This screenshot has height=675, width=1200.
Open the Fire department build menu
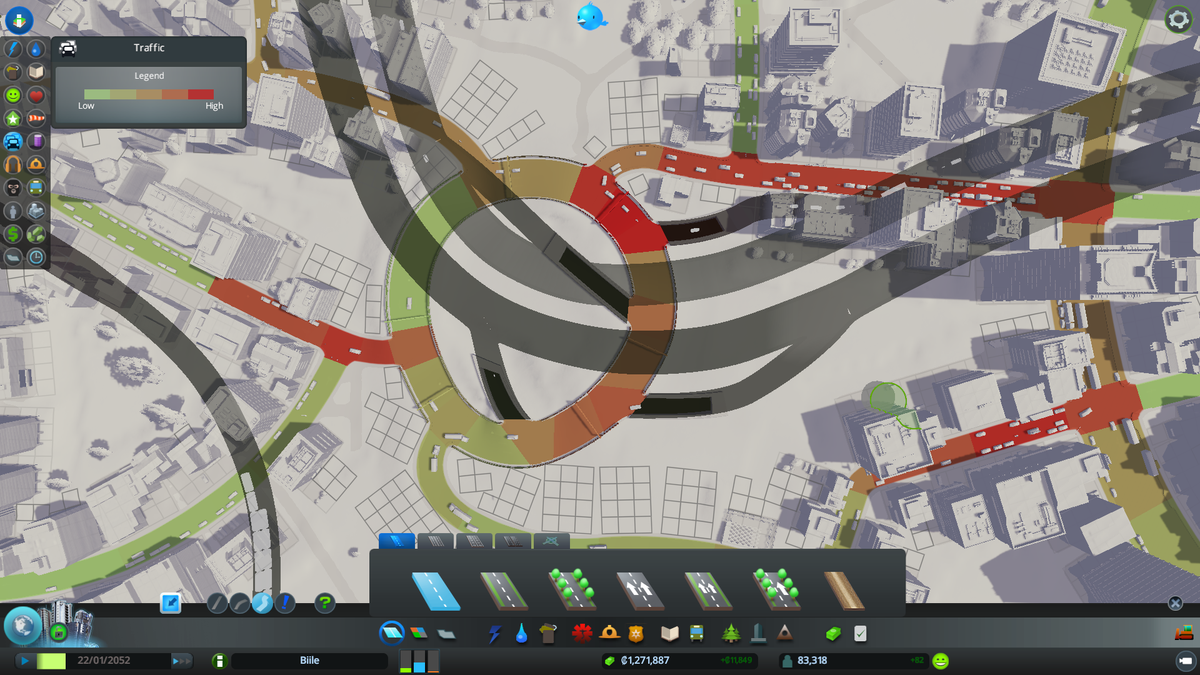(x=610, y=633)
